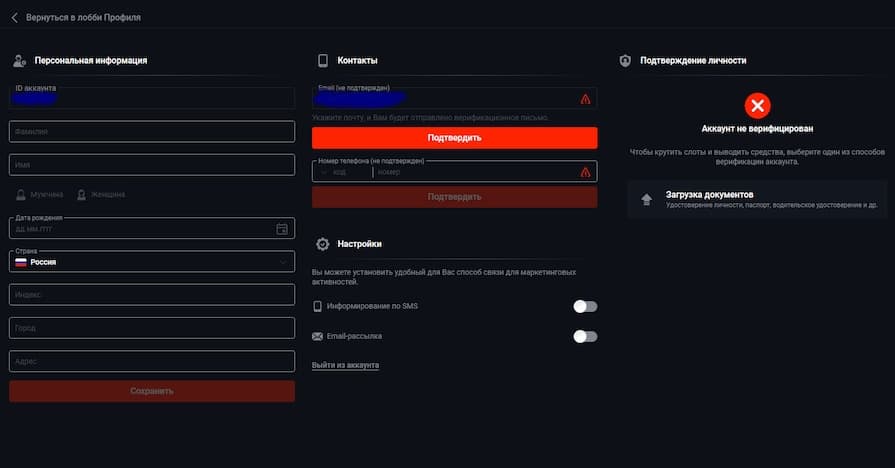The image size is (895, 468).
Task: Select the Женщина gender option
Action: coord(101,195)
